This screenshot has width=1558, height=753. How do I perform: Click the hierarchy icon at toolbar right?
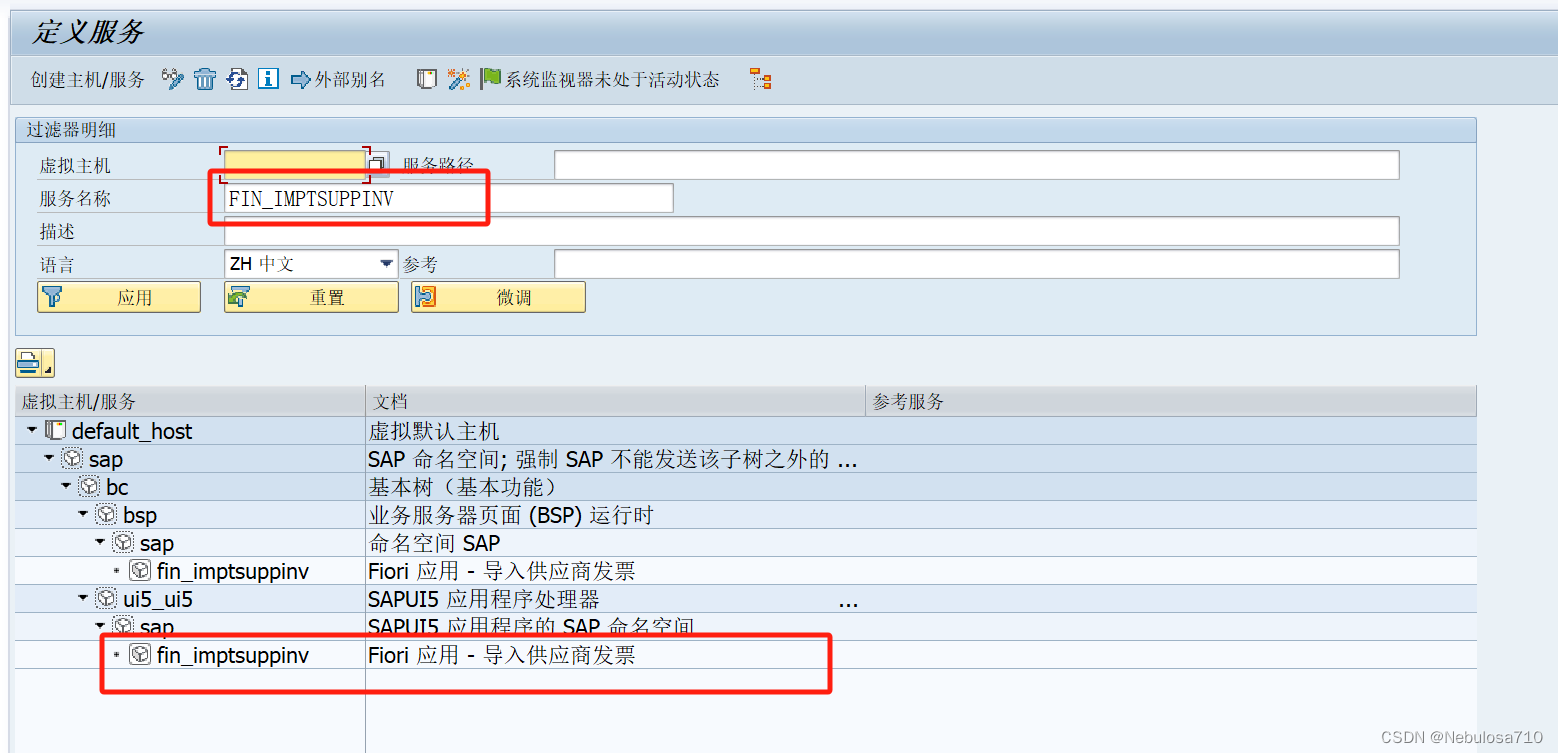pos(760,79)
